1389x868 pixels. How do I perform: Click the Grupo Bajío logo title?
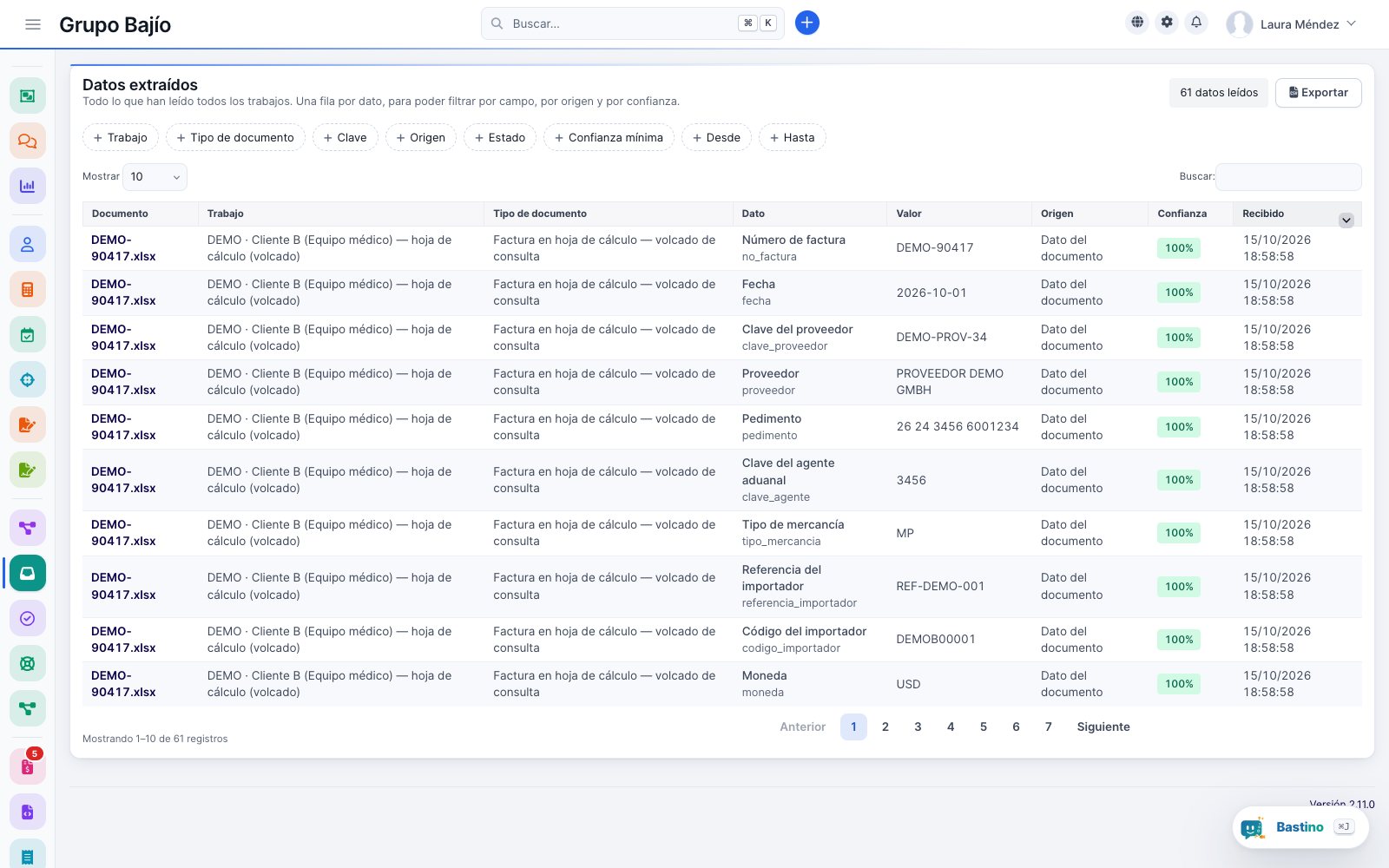point(115,24)
